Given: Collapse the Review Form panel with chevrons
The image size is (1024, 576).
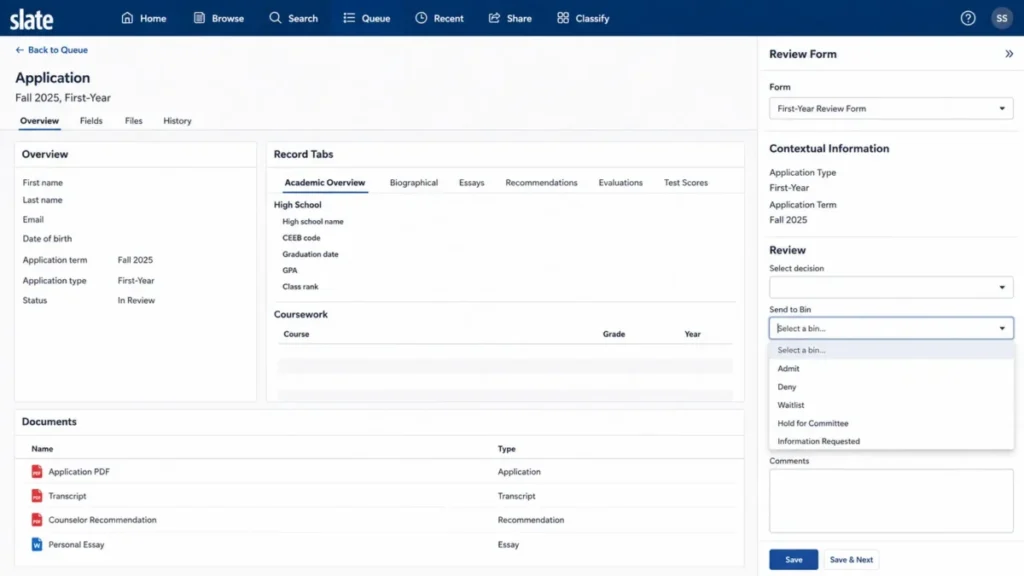Looking at the screenshot, I should tap(1009, 54).
